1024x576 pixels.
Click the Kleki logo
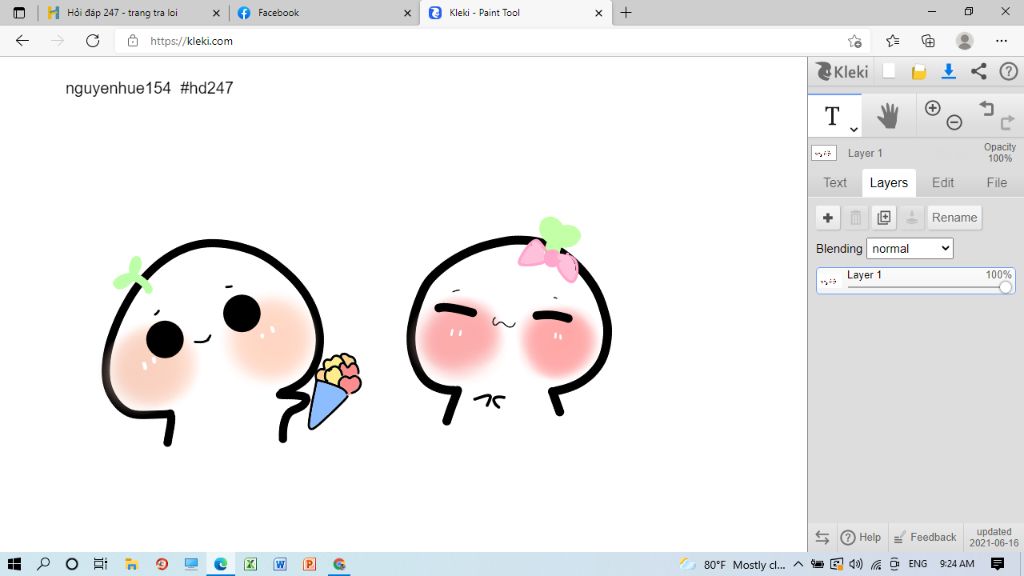[842, 71]
